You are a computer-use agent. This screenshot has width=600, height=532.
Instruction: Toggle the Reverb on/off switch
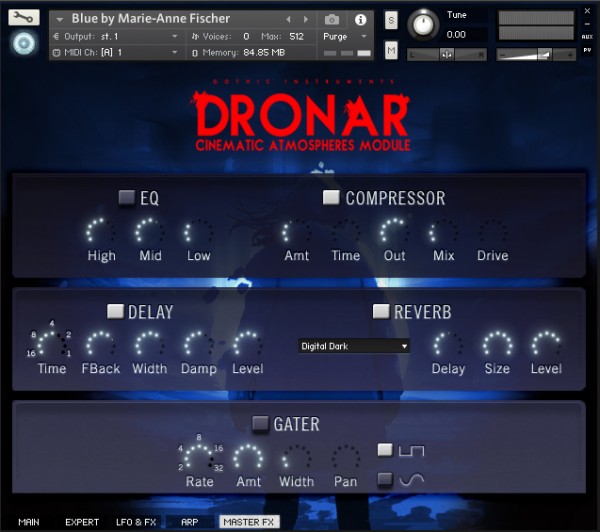tap(381, 311)
